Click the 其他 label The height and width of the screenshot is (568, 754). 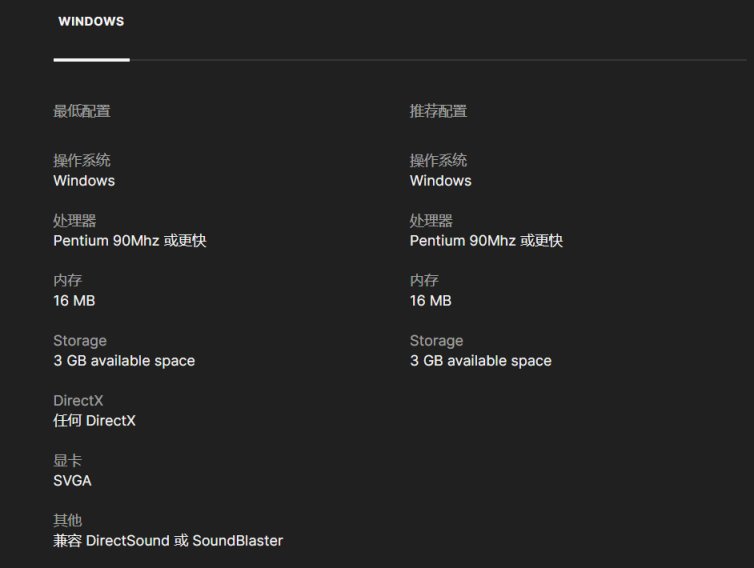(x=68, y=520)
